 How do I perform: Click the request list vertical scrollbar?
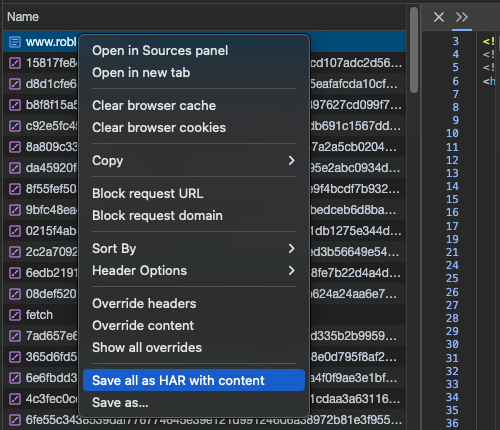coord(414,50)
